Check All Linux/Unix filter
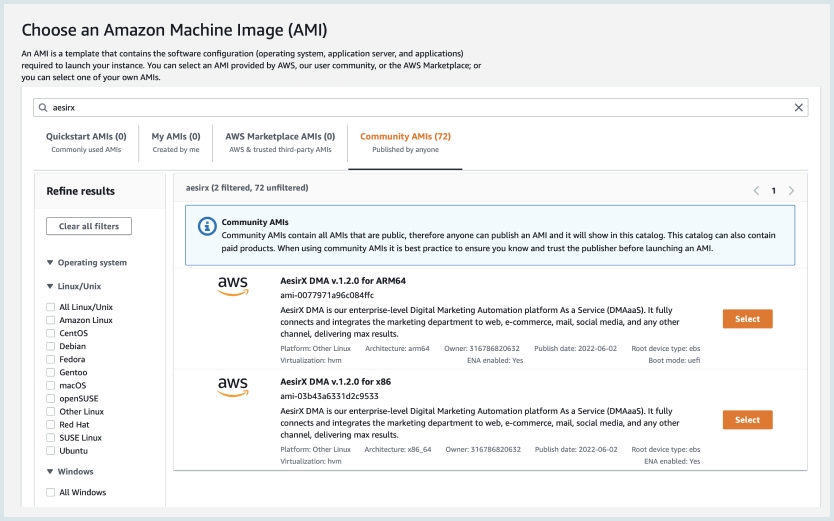 [x=51, y=307]
